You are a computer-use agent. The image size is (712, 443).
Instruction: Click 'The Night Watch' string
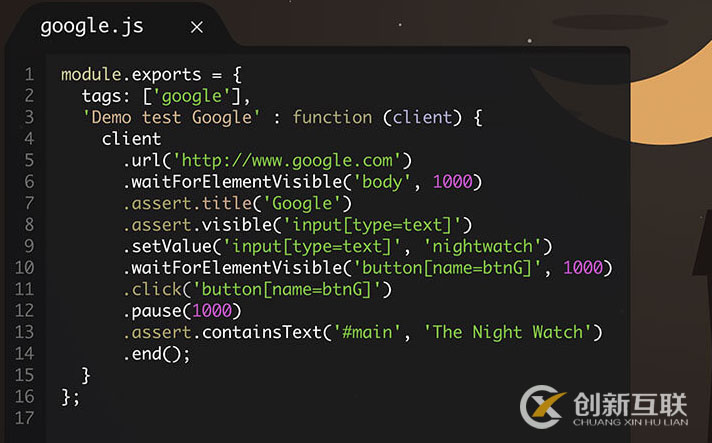tap(507, 332)
